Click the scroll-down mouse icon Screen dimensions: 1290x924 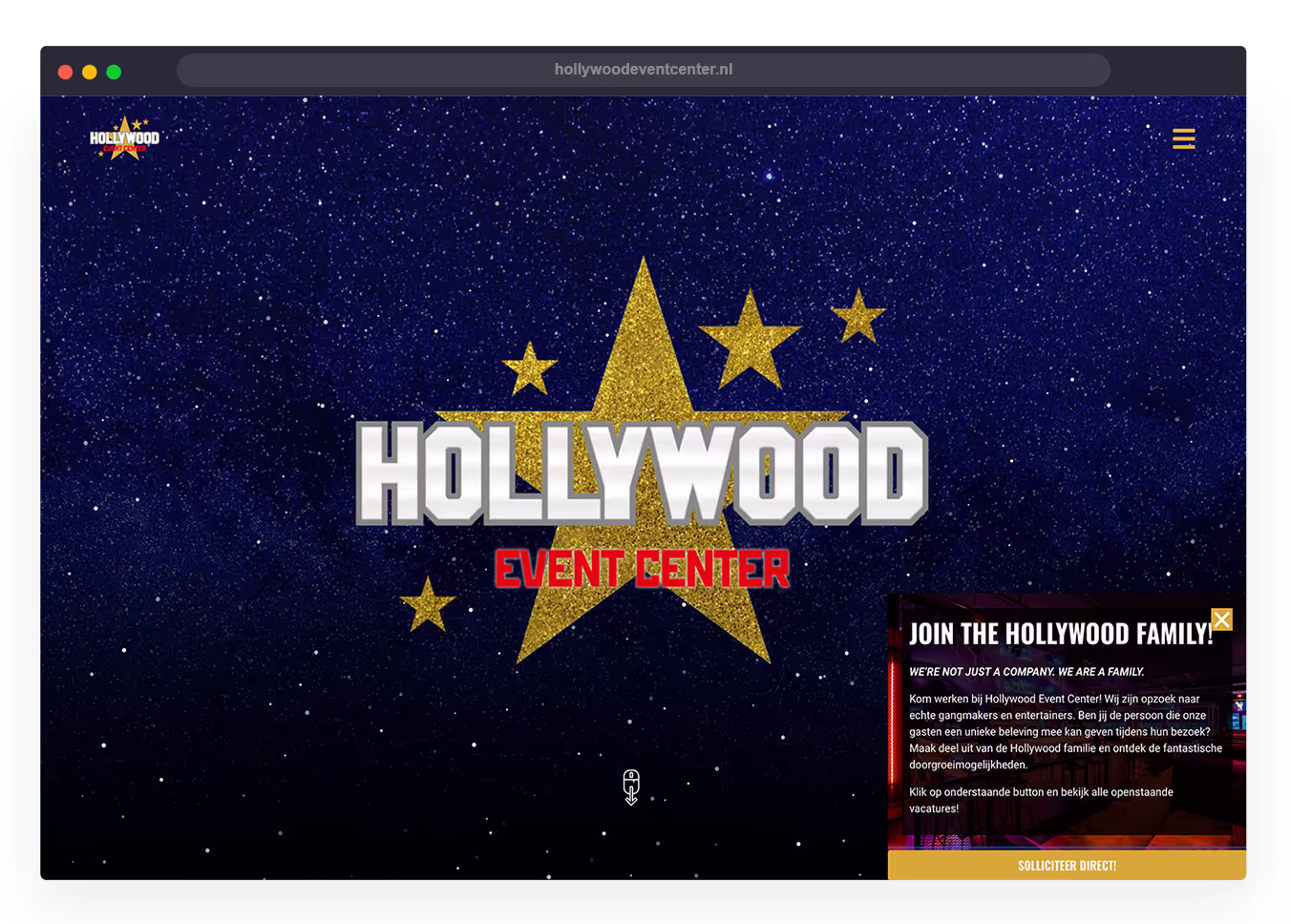[x=631, y=787]
